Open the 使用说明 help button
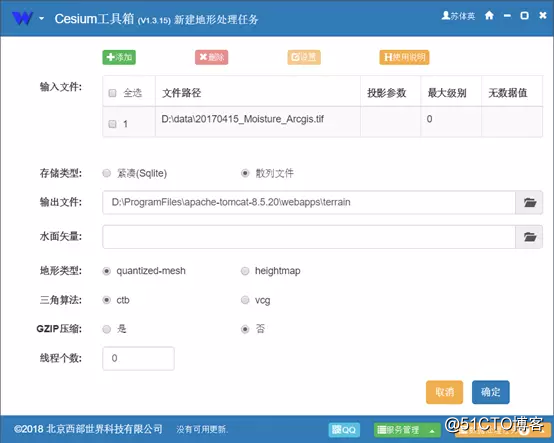Image resolution: width=554 pixels, height=443 pixels. (404, 57)
